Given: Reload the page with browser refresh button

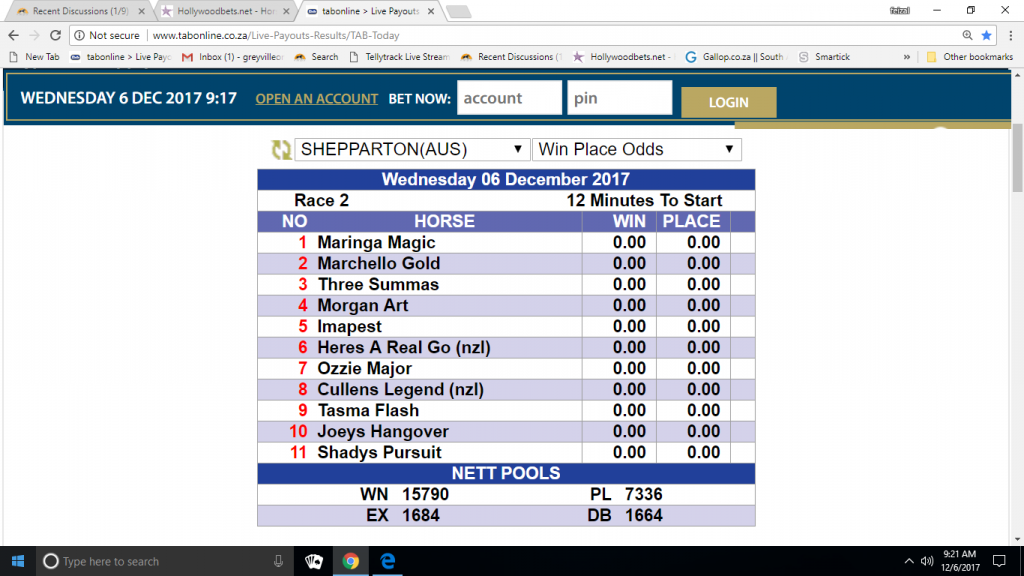Looking at the screenshot, I should [57, 35].
